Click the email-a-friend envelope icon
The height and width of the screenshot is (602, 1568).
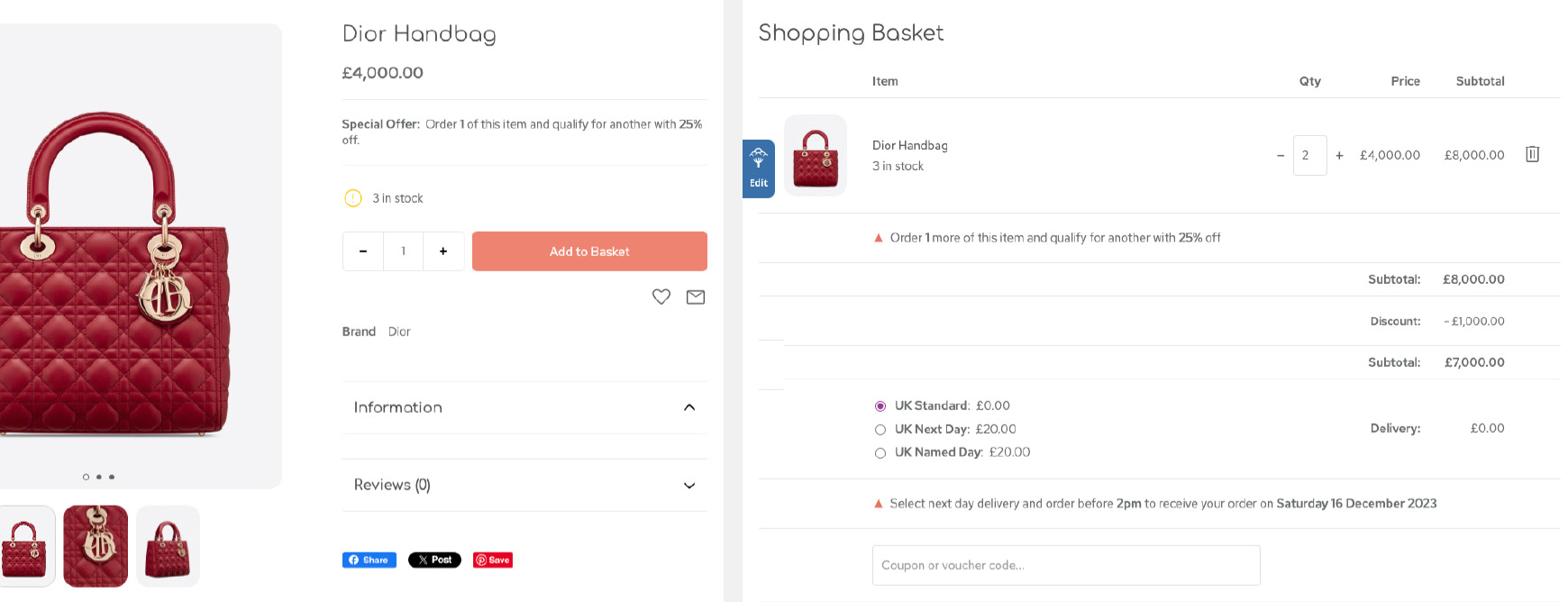(696, 296)
